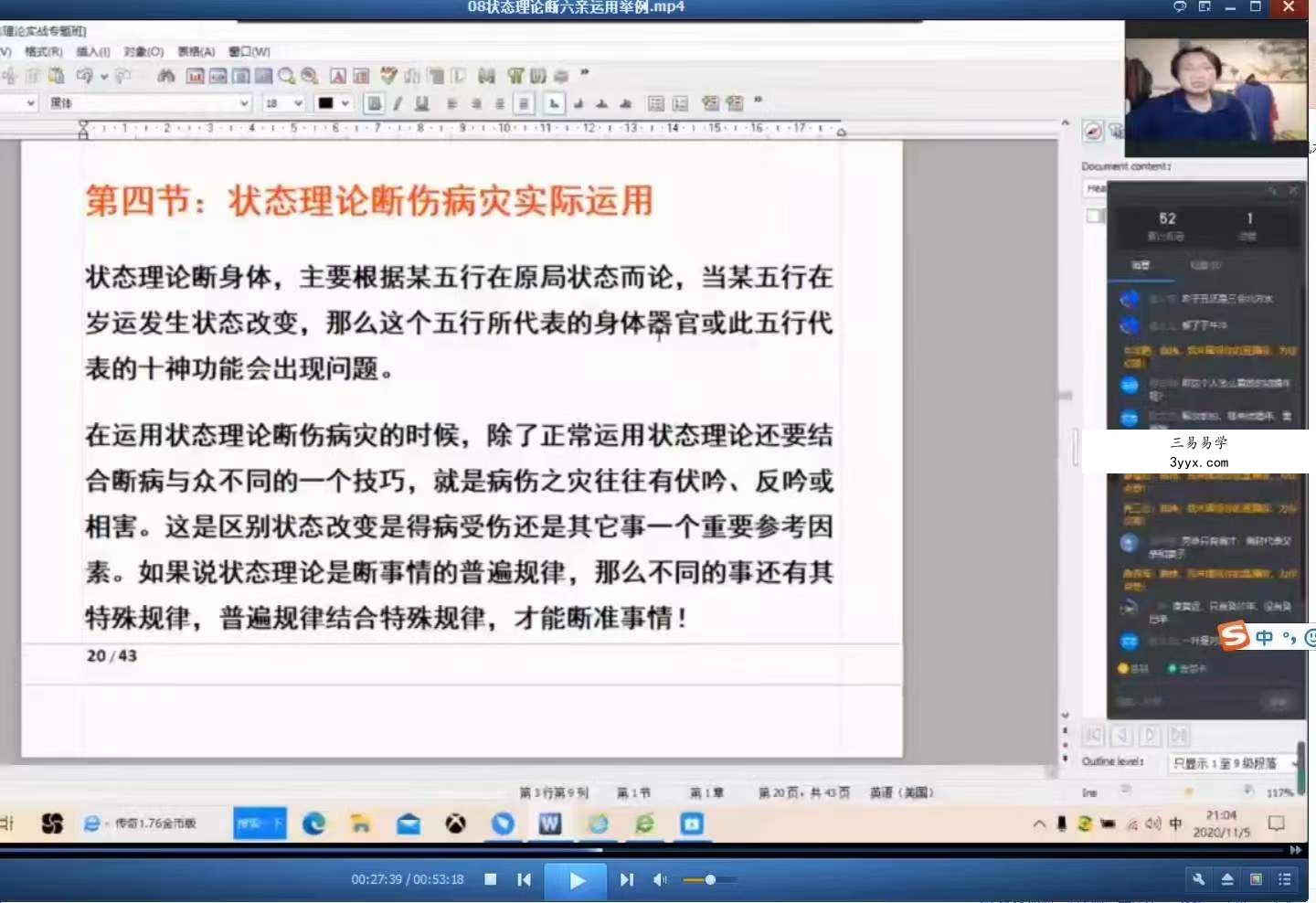
Task: Open the Xbox app on taskbar
Action: point(456,823)
